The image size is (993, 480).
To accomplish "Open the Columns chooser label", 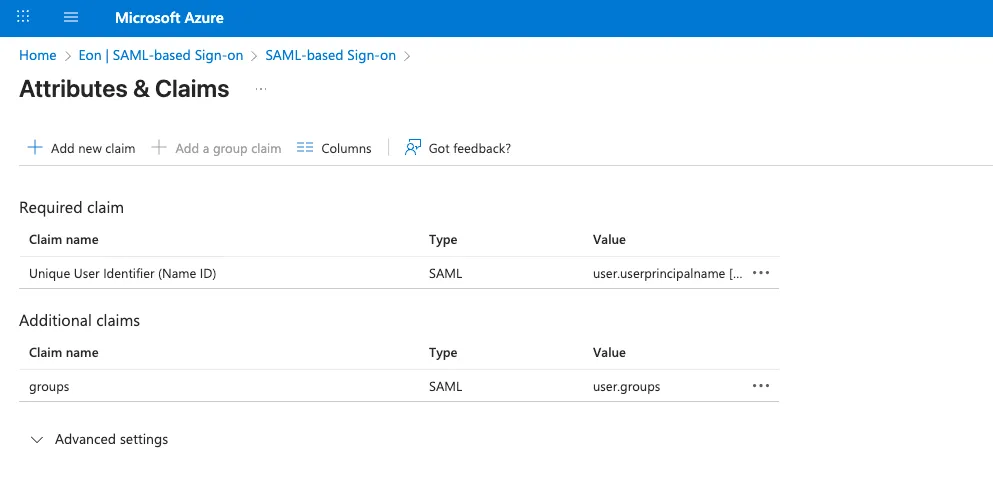I will pos(346,149).
